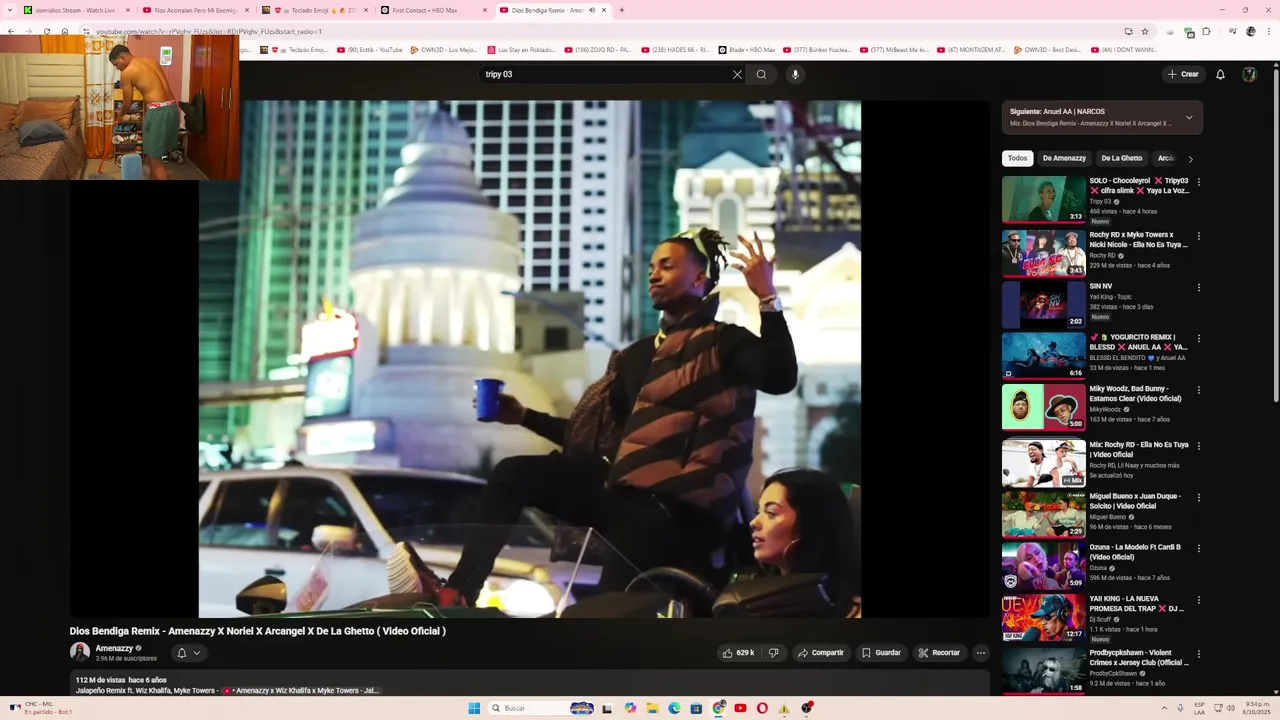
Task: Share the video using Compartir
Action: coord(820,653)
